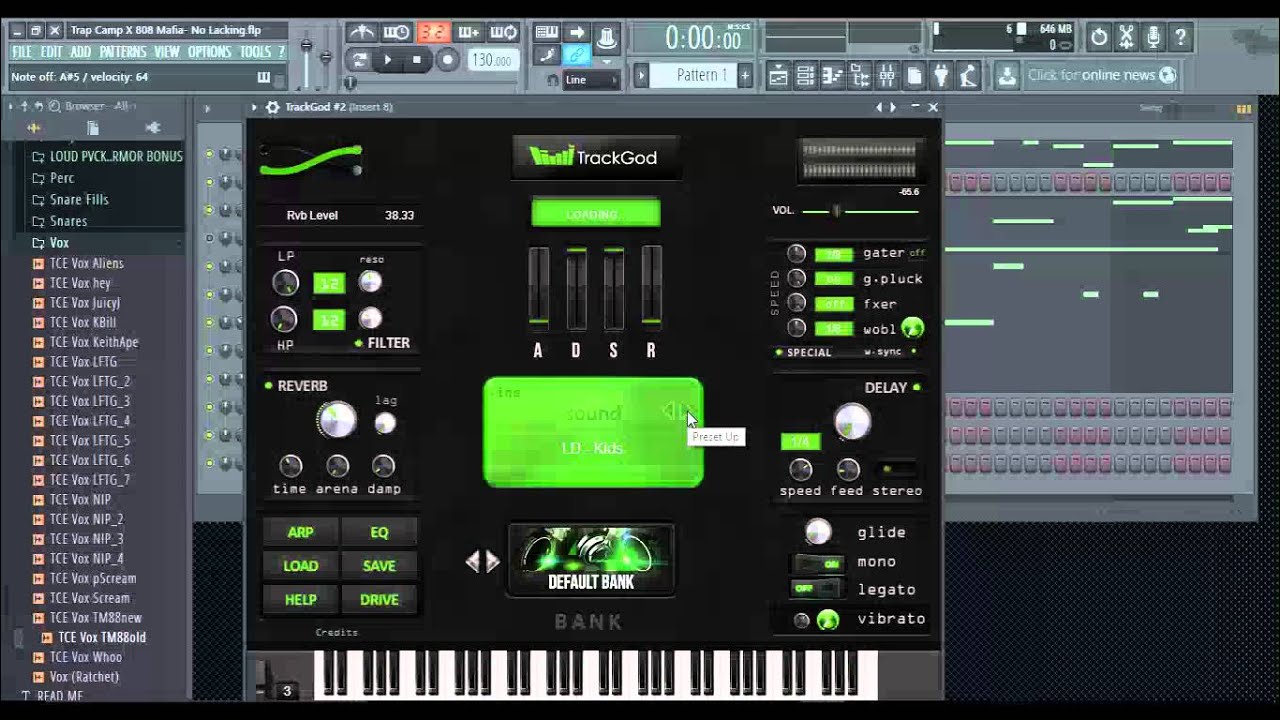
Task: Open the Plugin picker plug icon
Action: point(940,76)
